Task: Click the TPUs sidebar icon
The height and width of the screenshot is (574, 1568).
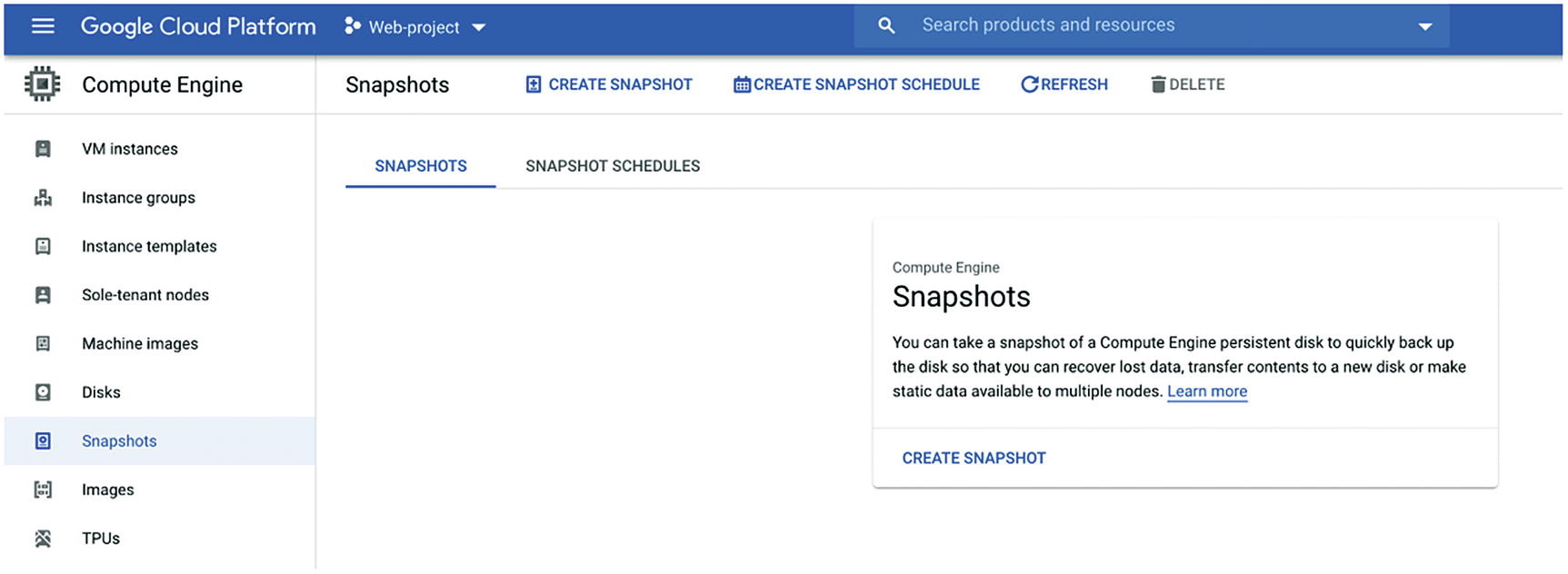Action: [43, 539]
